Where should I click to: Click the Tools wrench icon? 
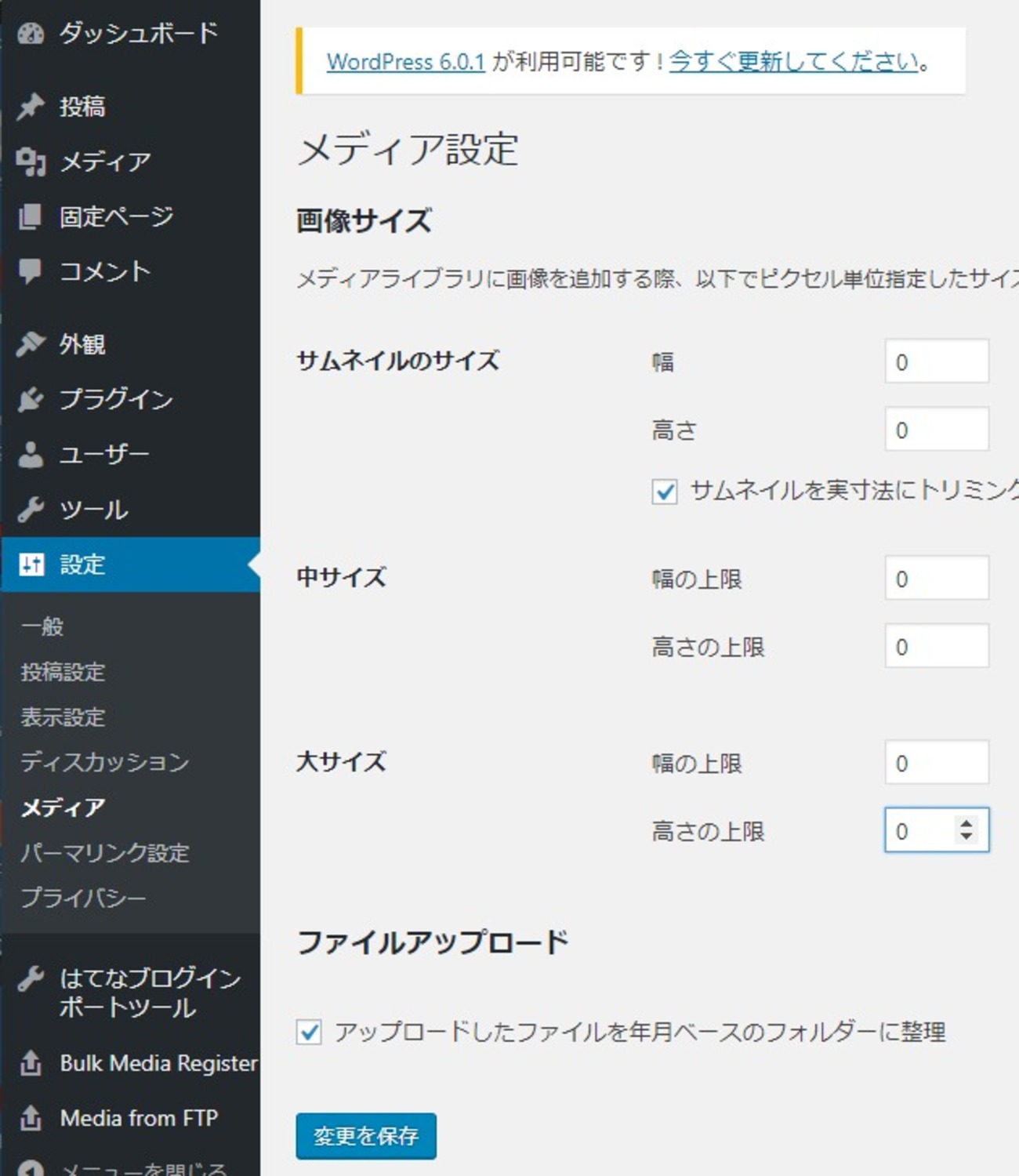(x=31, y=510)
